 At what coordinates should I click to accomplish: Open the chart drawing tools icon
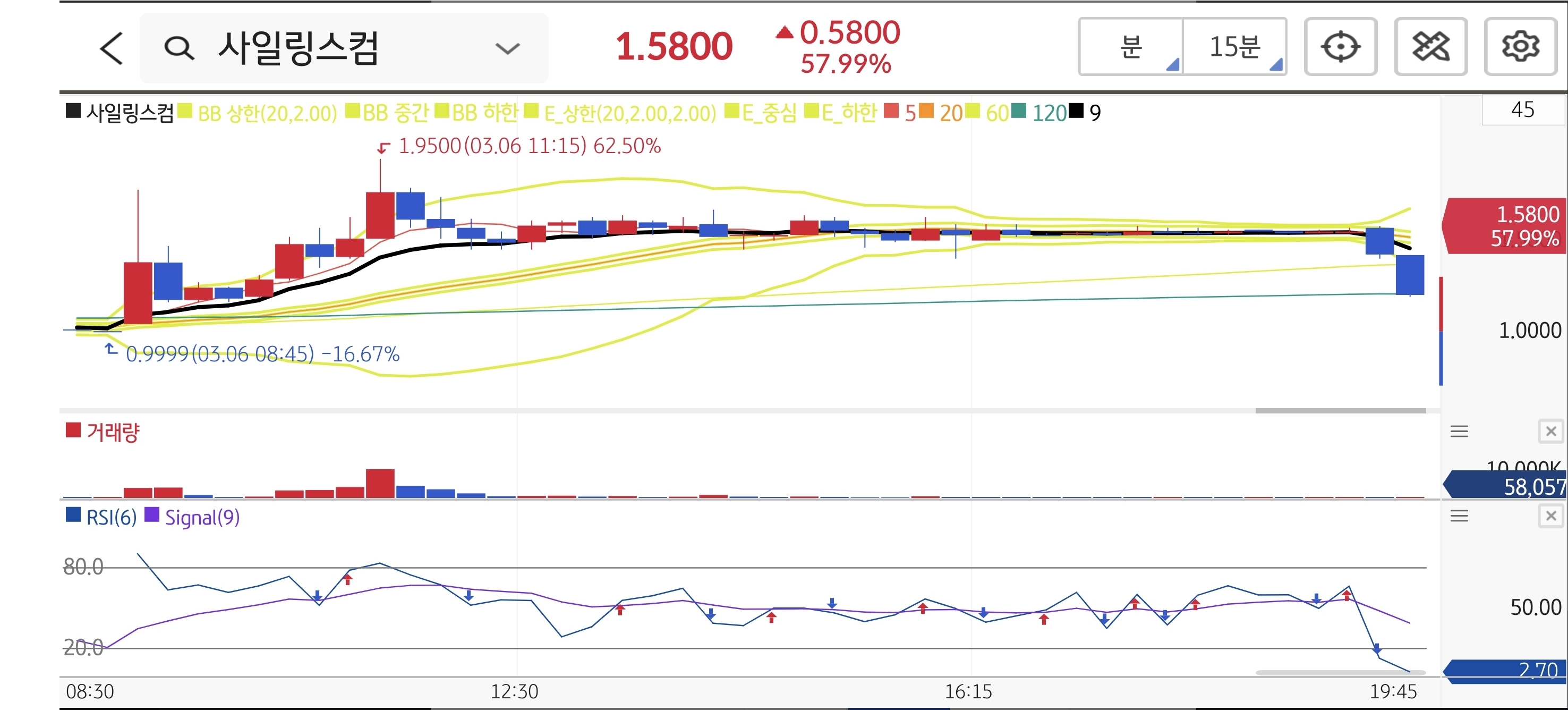click(x=1430, y=47)
